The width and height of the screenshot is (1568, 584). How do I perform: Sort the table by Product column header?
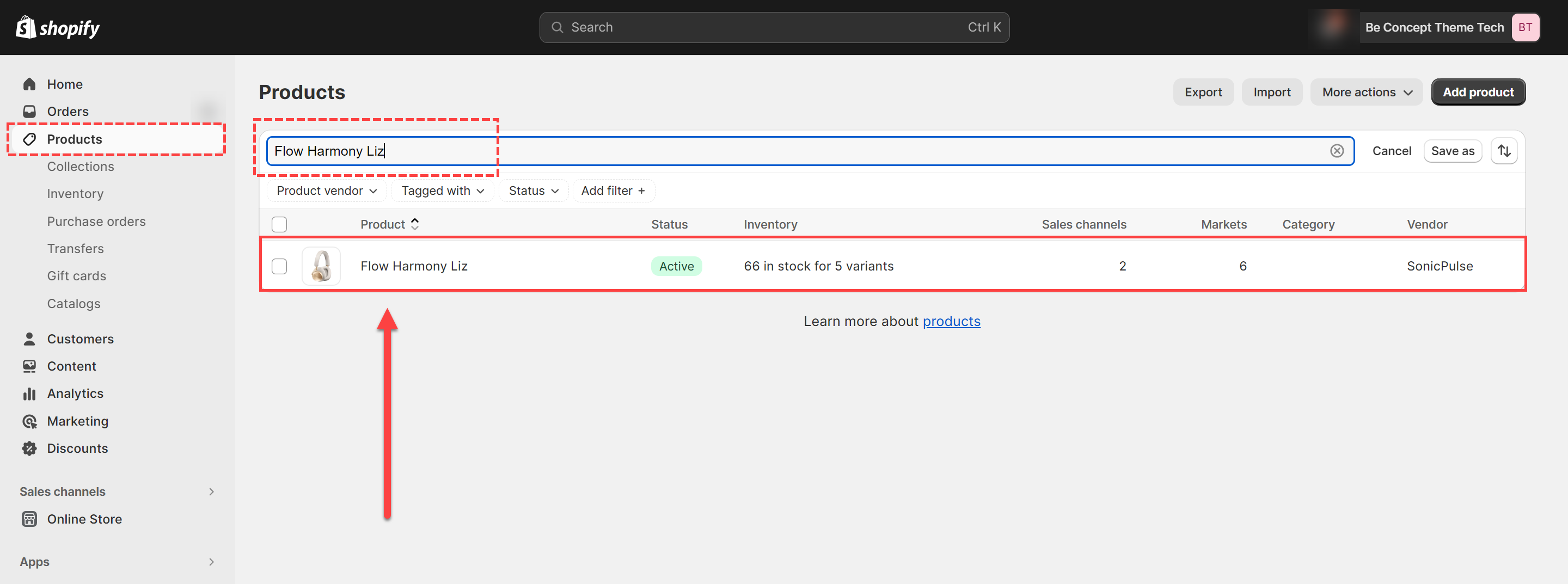390,224
